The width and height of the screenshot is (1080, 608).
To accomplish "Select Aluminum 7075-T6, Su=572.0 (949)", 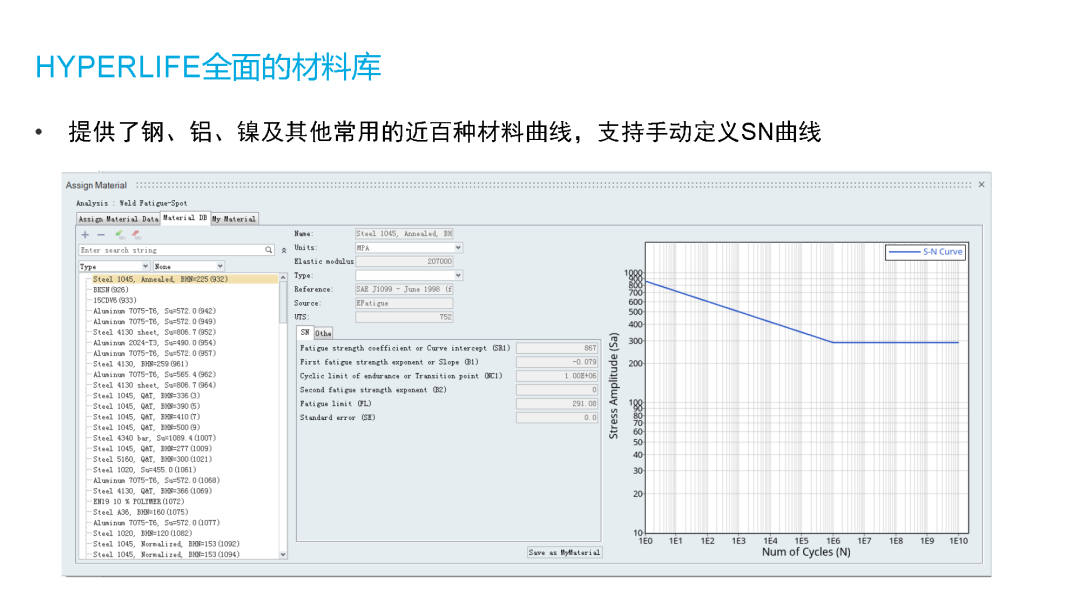I will (x=154, y=322).
